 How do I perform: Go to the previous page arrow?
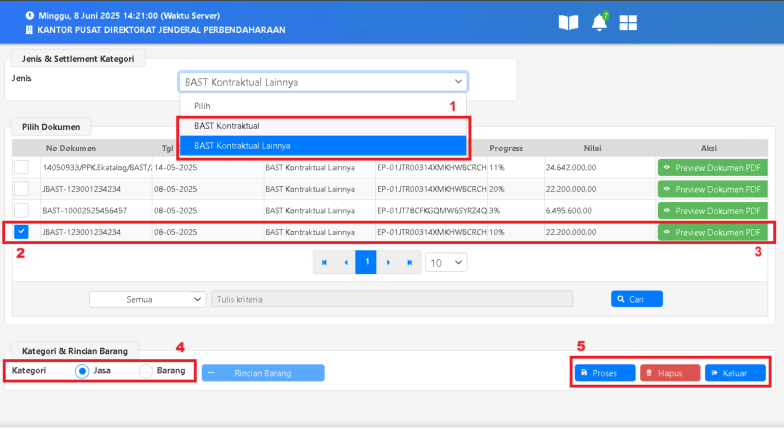pyautogui.click(x=346, y=262)
